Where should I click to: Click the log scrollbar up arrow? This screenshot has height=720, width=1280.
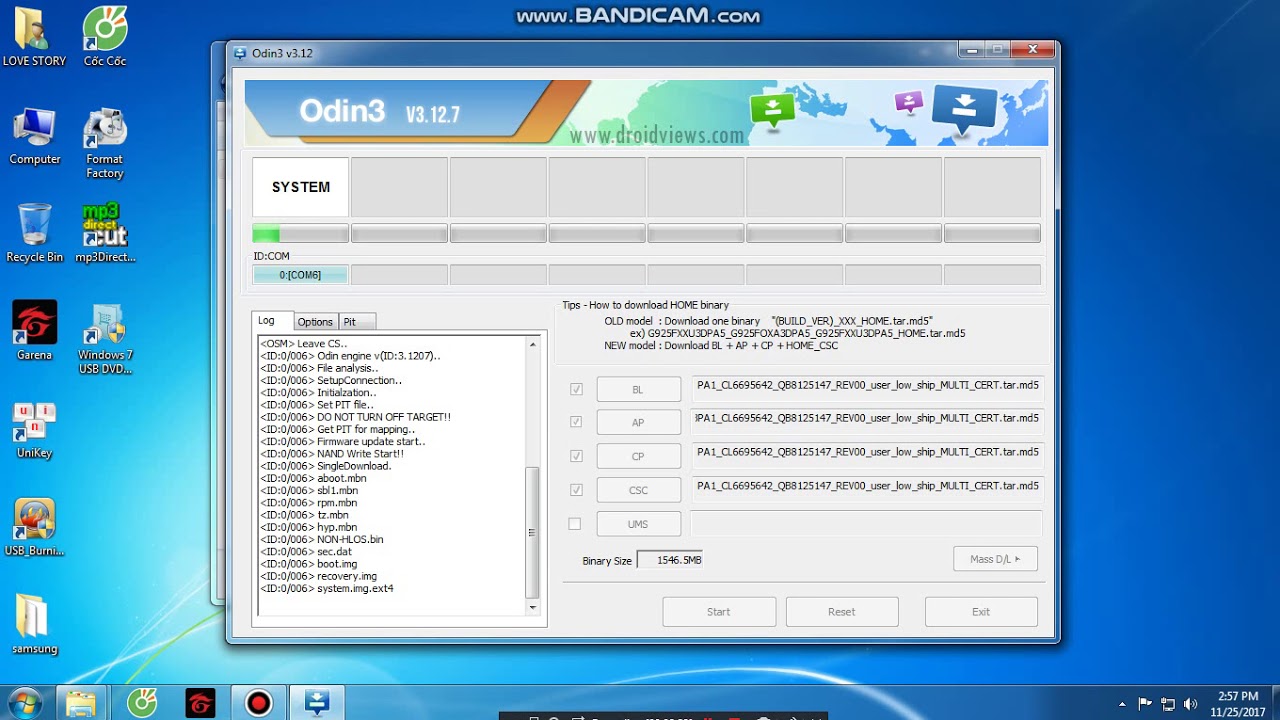pos(532,345)
